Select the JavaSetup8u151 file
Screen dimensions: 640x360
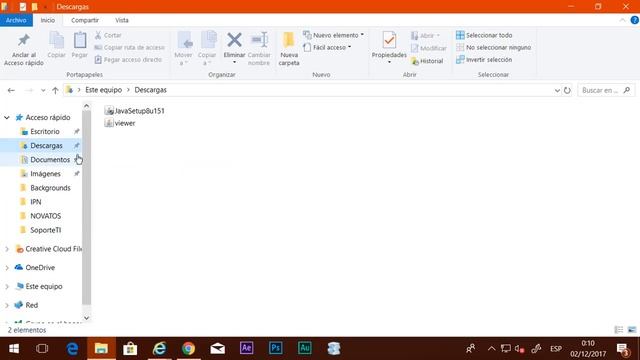134,111
